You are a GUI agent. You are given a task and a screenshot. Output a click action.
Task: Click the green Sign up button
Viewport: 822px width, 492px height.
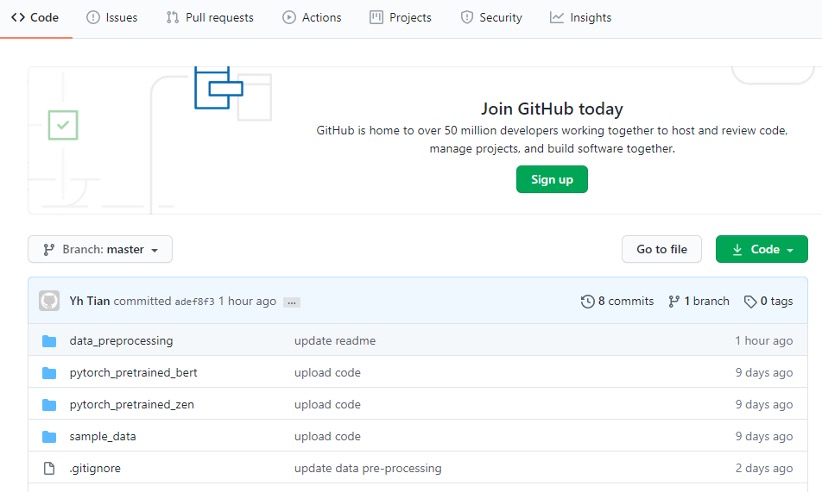tap(551, 179)
